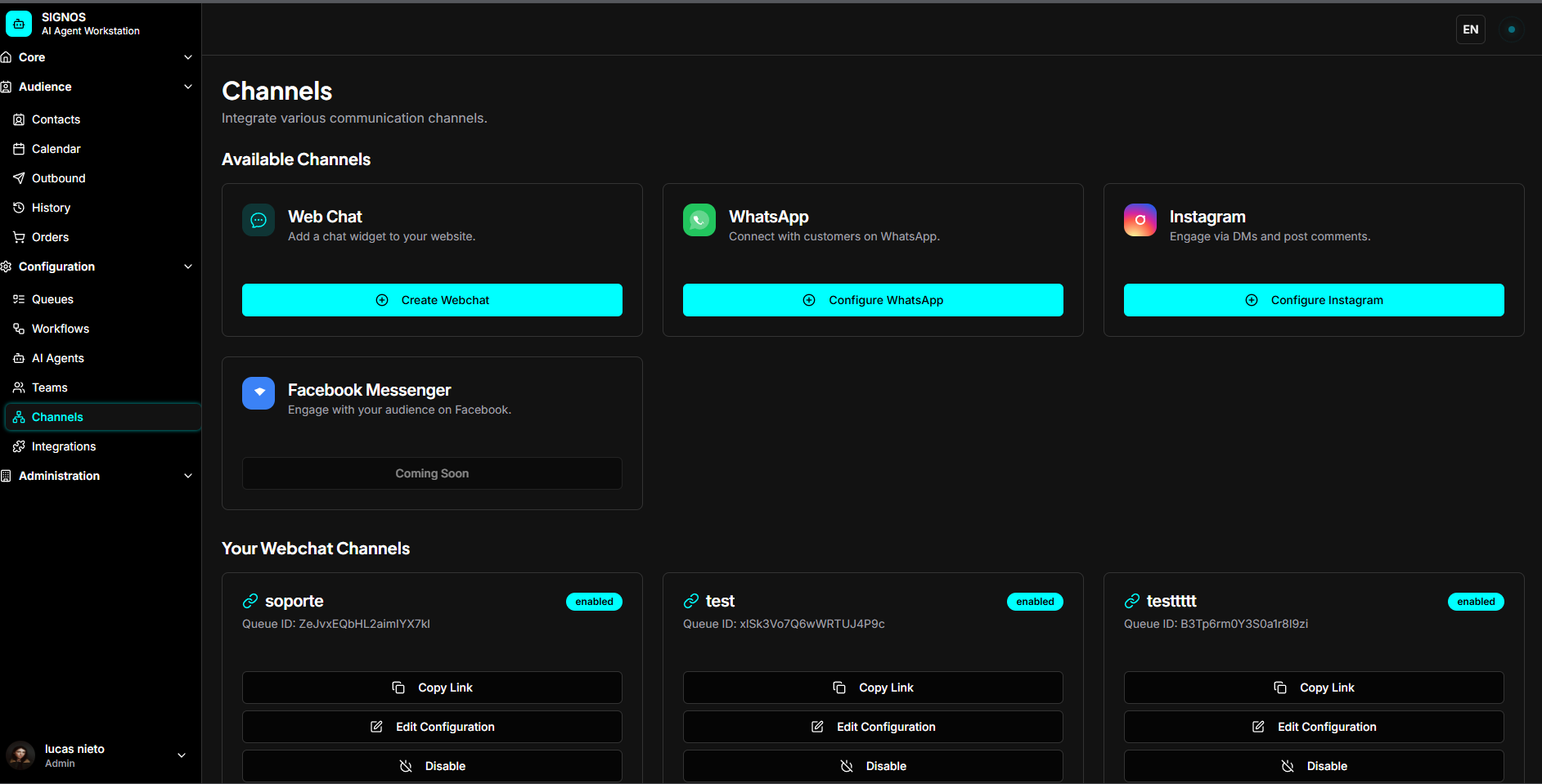Screen dimensions: 1542x784
Task: Click the Outbound send icon
Action: 19,178
